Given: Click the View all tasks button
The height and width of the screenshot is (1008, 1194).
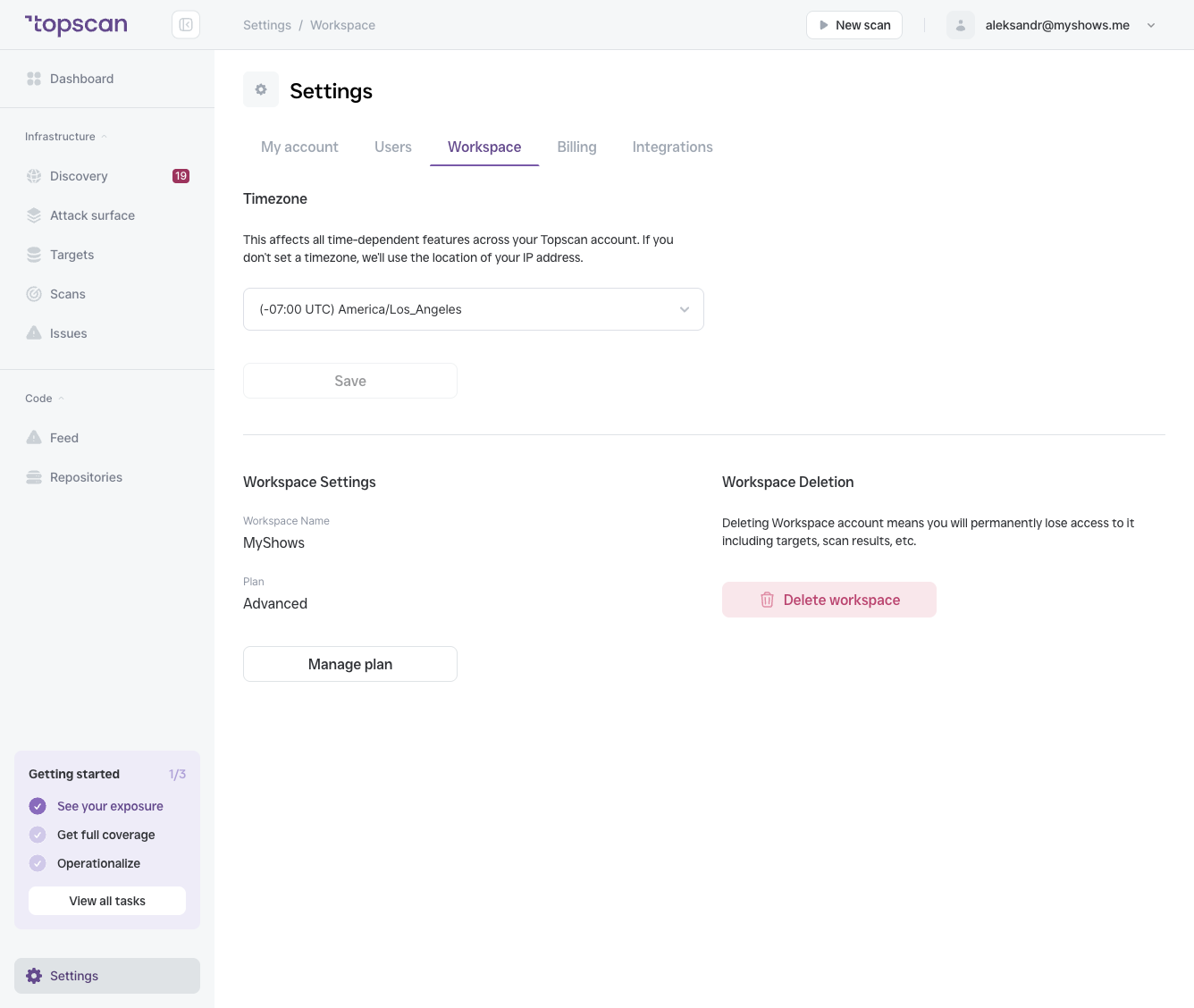Looking at the screenshot, I should click(x=107, y=901).
